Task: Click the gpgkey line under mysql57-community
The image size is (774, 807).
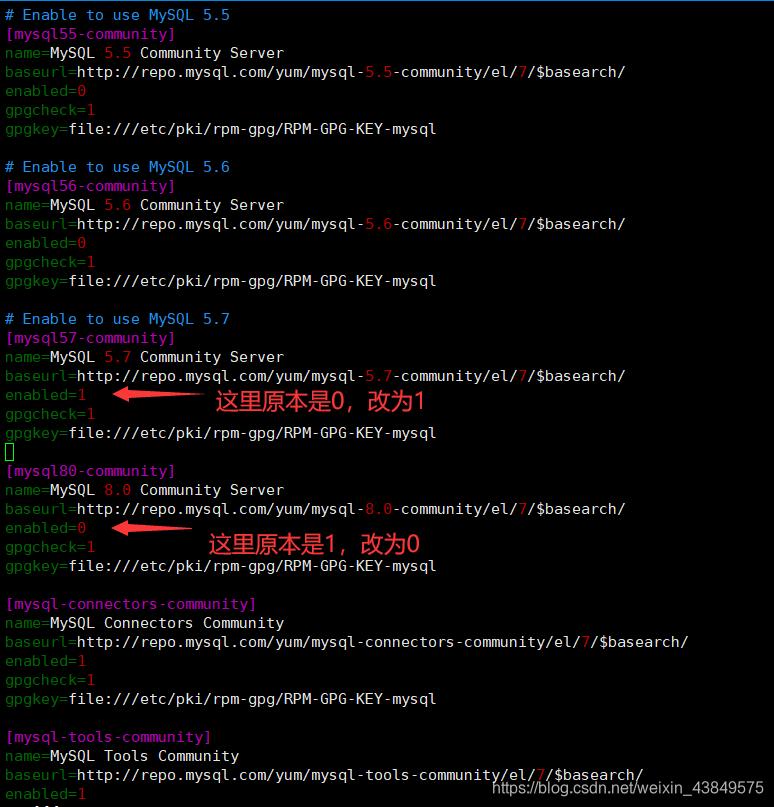Action: pos(221,433)
